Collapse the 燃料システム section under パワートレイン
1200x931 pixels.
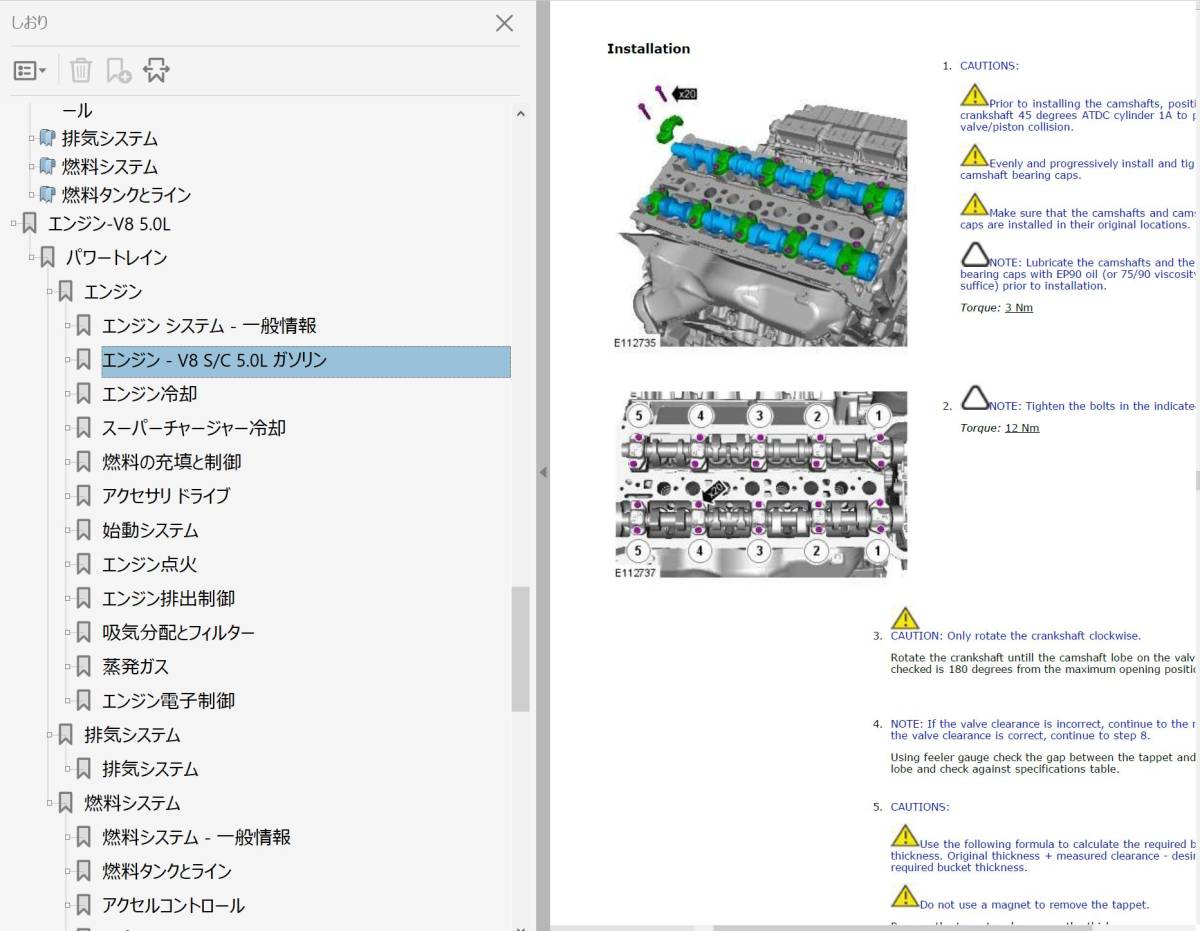coord(50,802)
